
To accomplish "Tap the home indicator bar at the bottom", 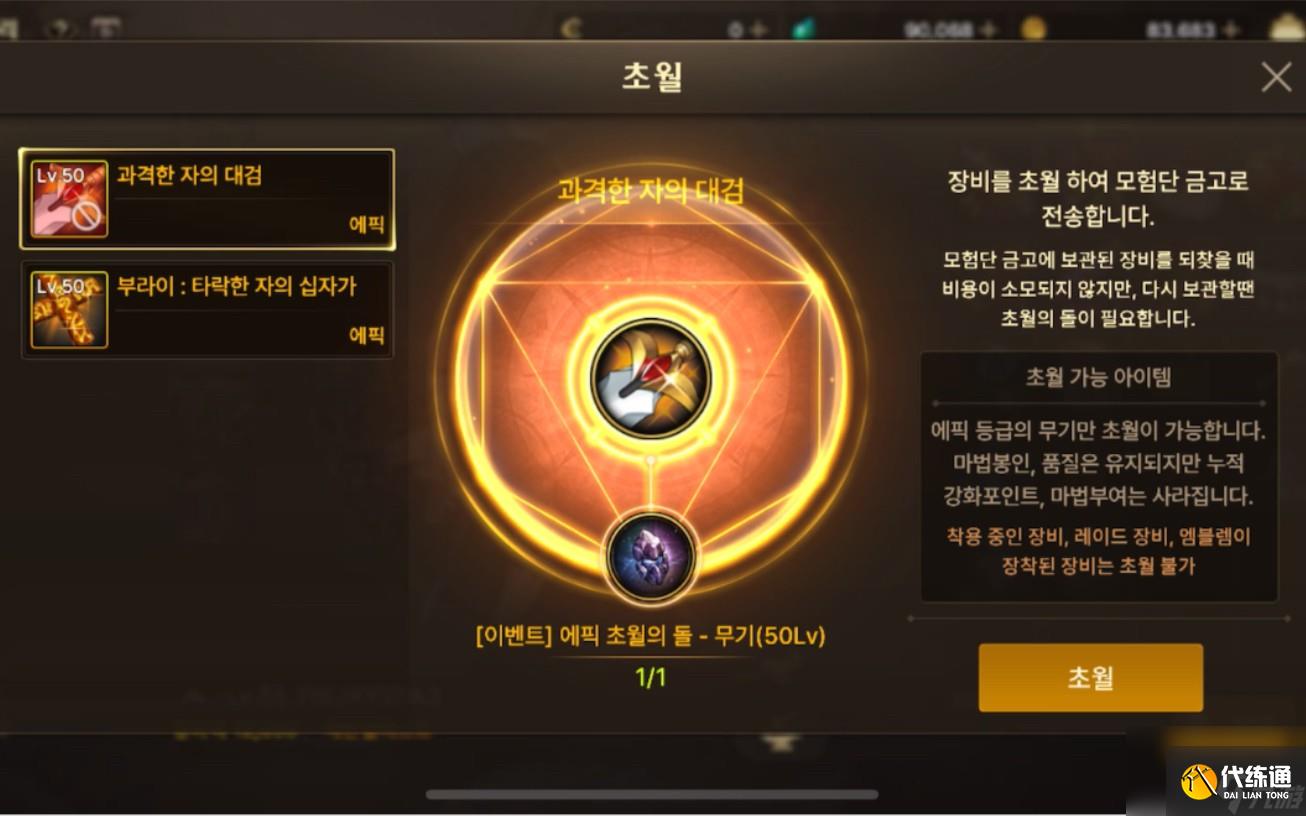I will [x=652, y=795].
